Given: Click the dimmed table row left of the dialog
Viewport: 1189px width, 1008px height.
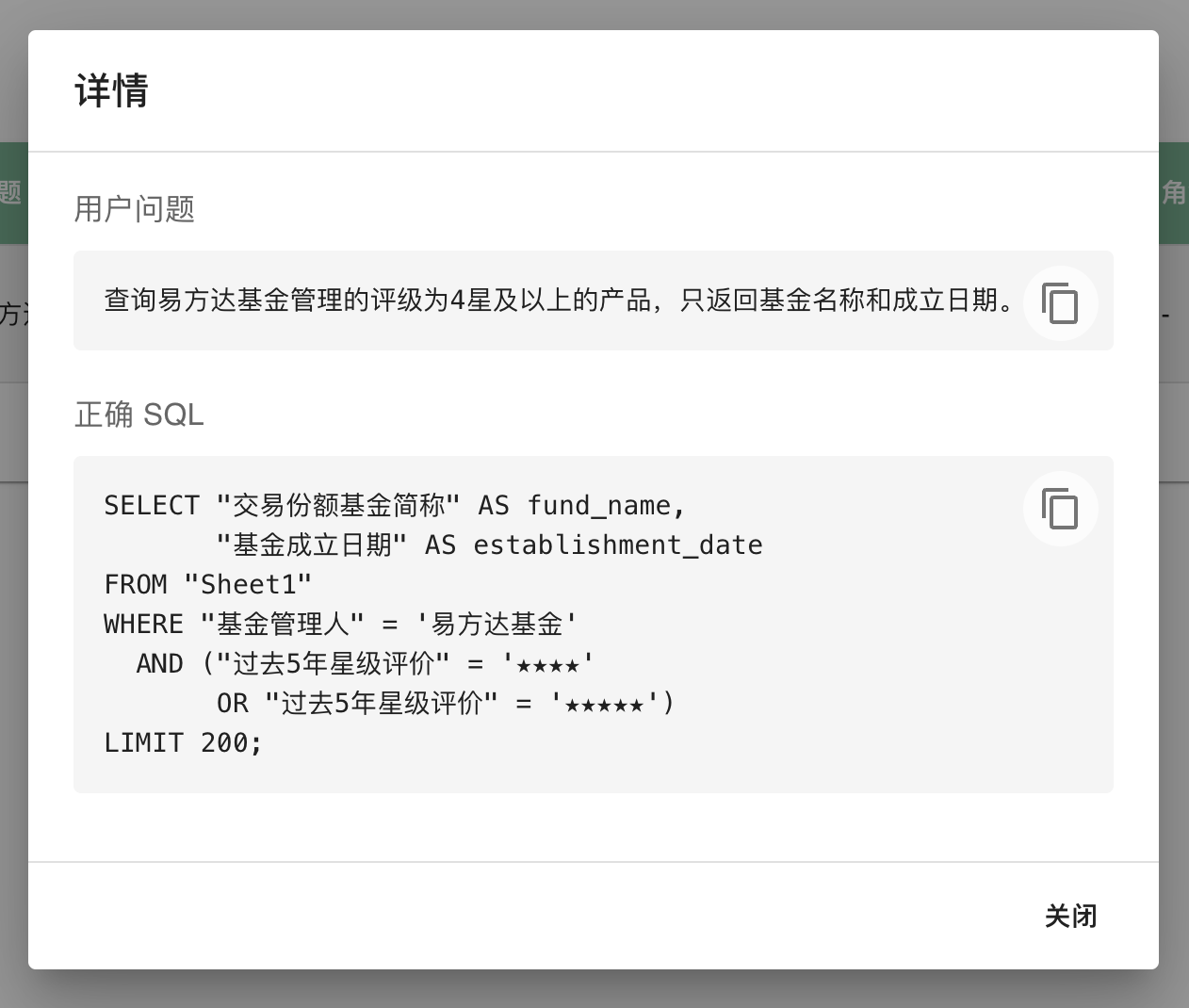Looking at the screenshot, I should [12, 314].
